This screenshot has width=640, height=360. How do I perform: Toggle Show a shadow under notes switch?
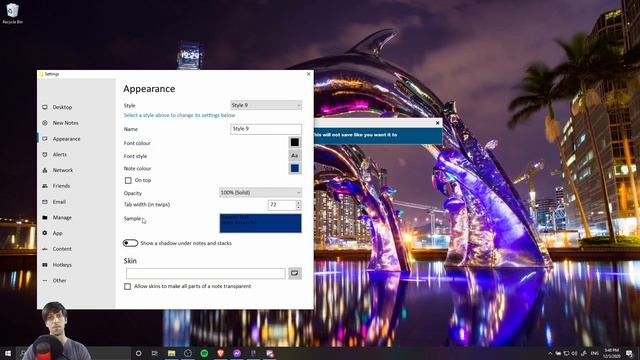(x=130, y=243)
